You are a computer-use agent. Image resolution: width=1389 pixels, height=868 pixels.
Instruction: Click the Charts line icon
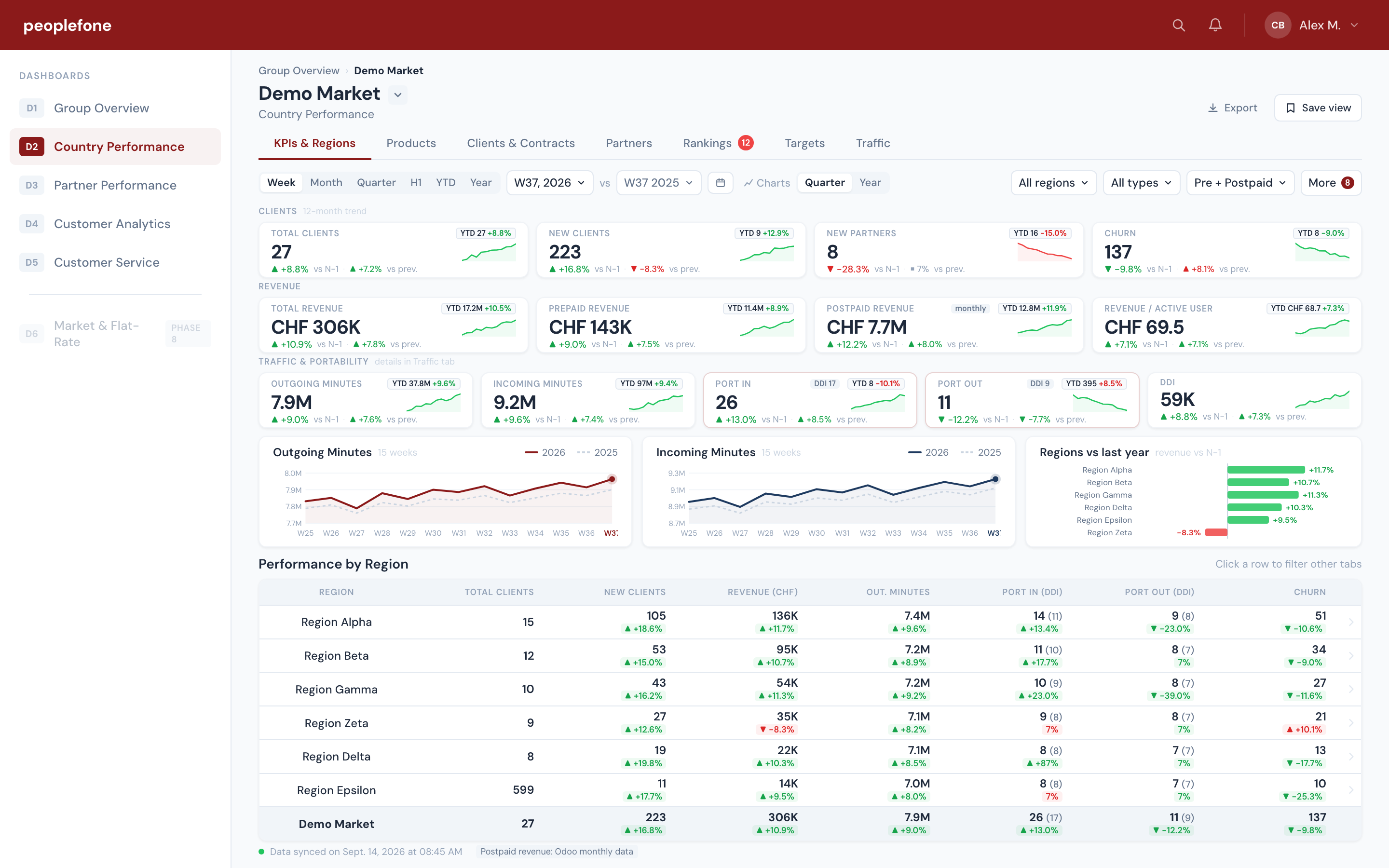click(749, 183)
